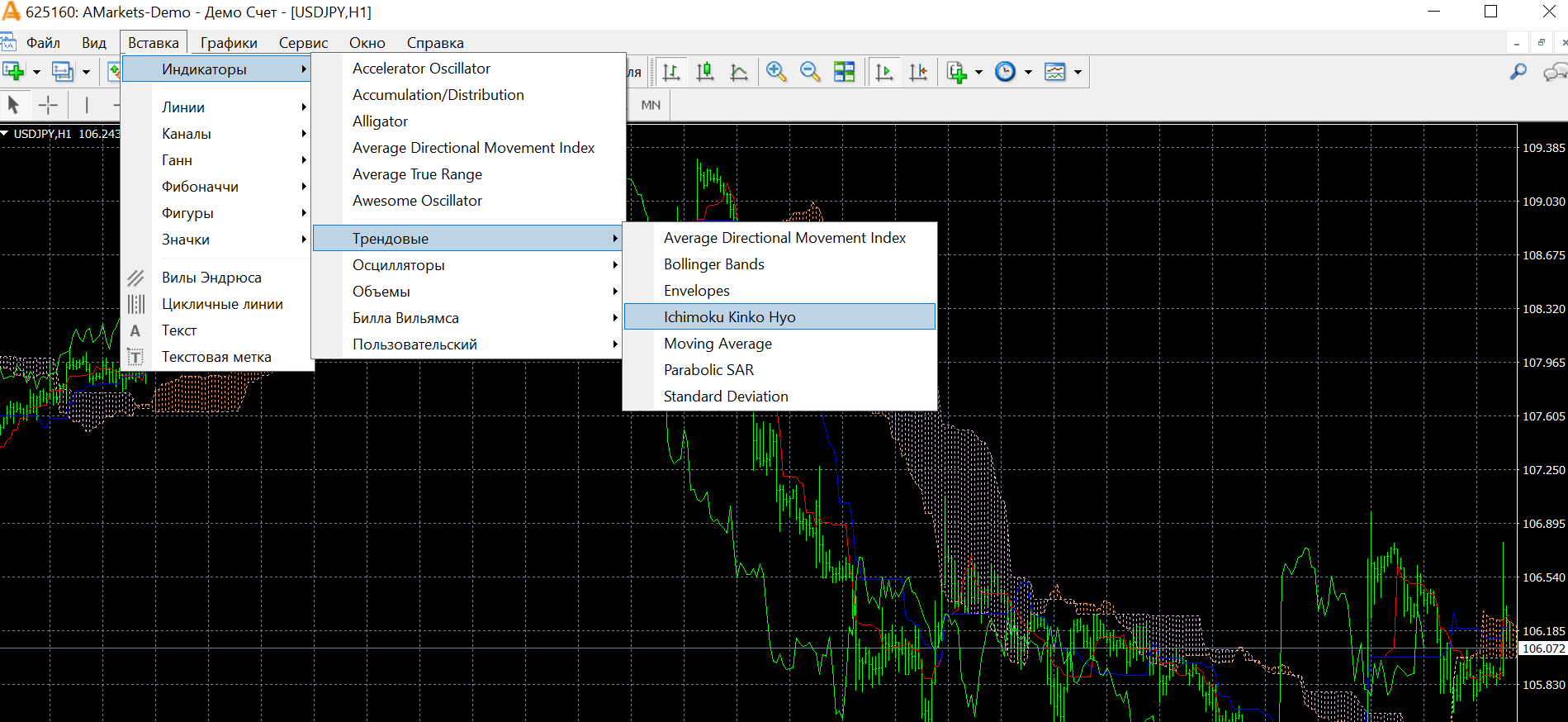
Task: Choose Bollinger Bands from trend list
Action: [x=713, y=264]
